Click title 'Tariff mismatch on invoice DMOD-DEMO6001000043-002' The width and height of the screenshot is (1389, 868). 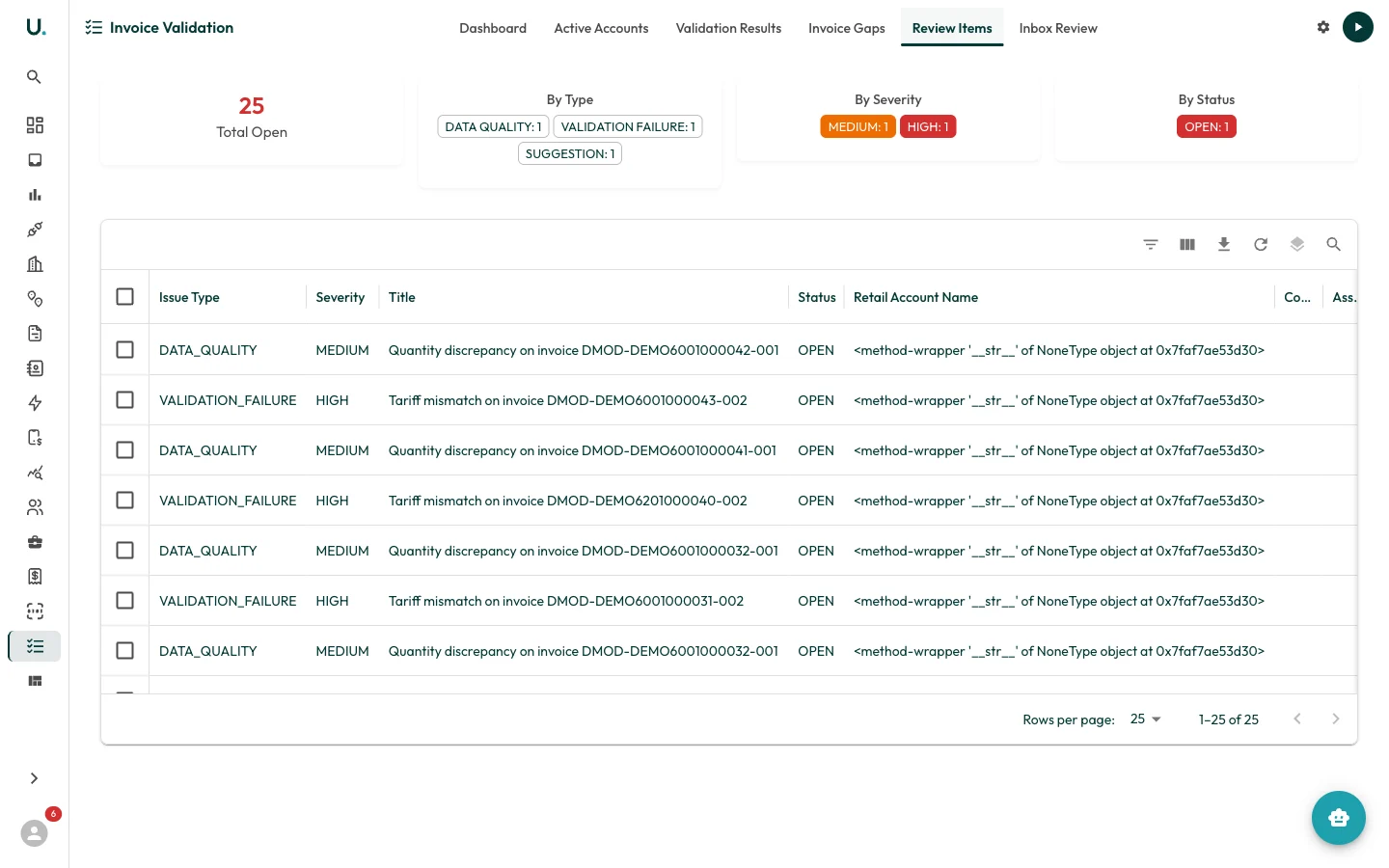(568, 400)
